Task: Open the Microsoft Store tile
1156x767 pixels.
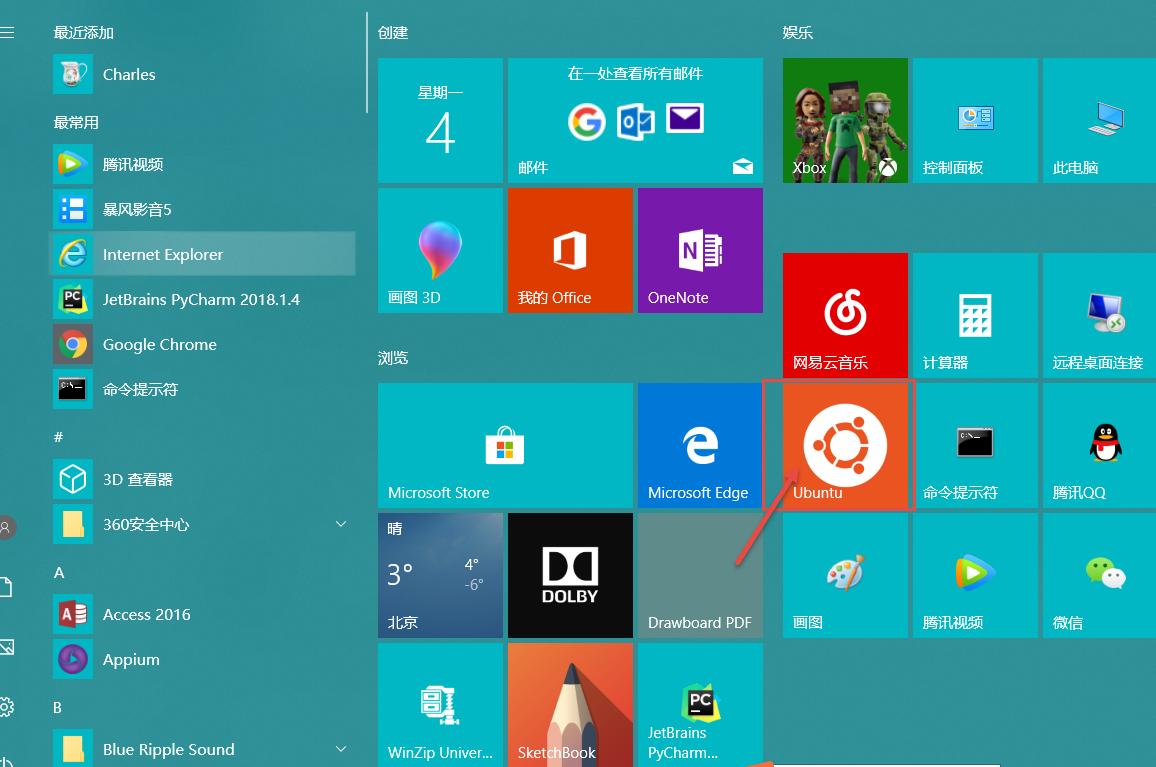Action: point(505,445)
